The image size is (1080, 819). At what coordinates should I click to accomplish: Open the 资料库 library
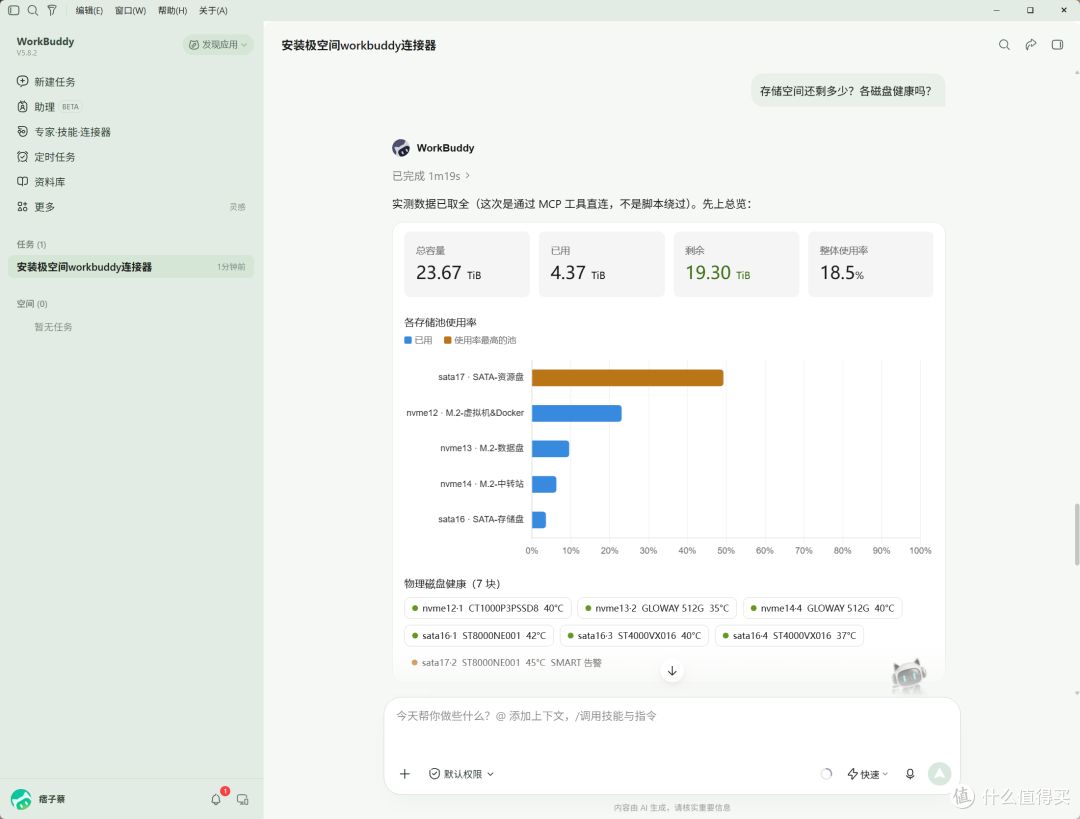tap(41, 182)
